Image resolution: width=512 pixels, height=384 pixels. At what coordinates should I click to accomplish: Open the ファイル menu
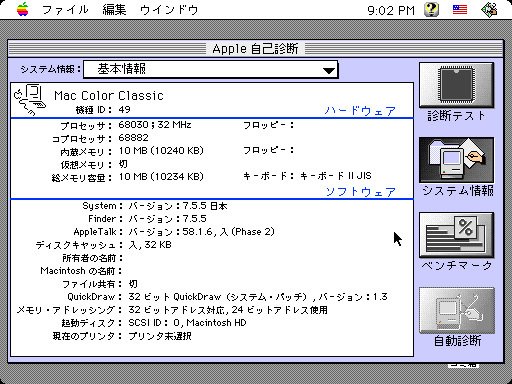(x=65, y=10)
